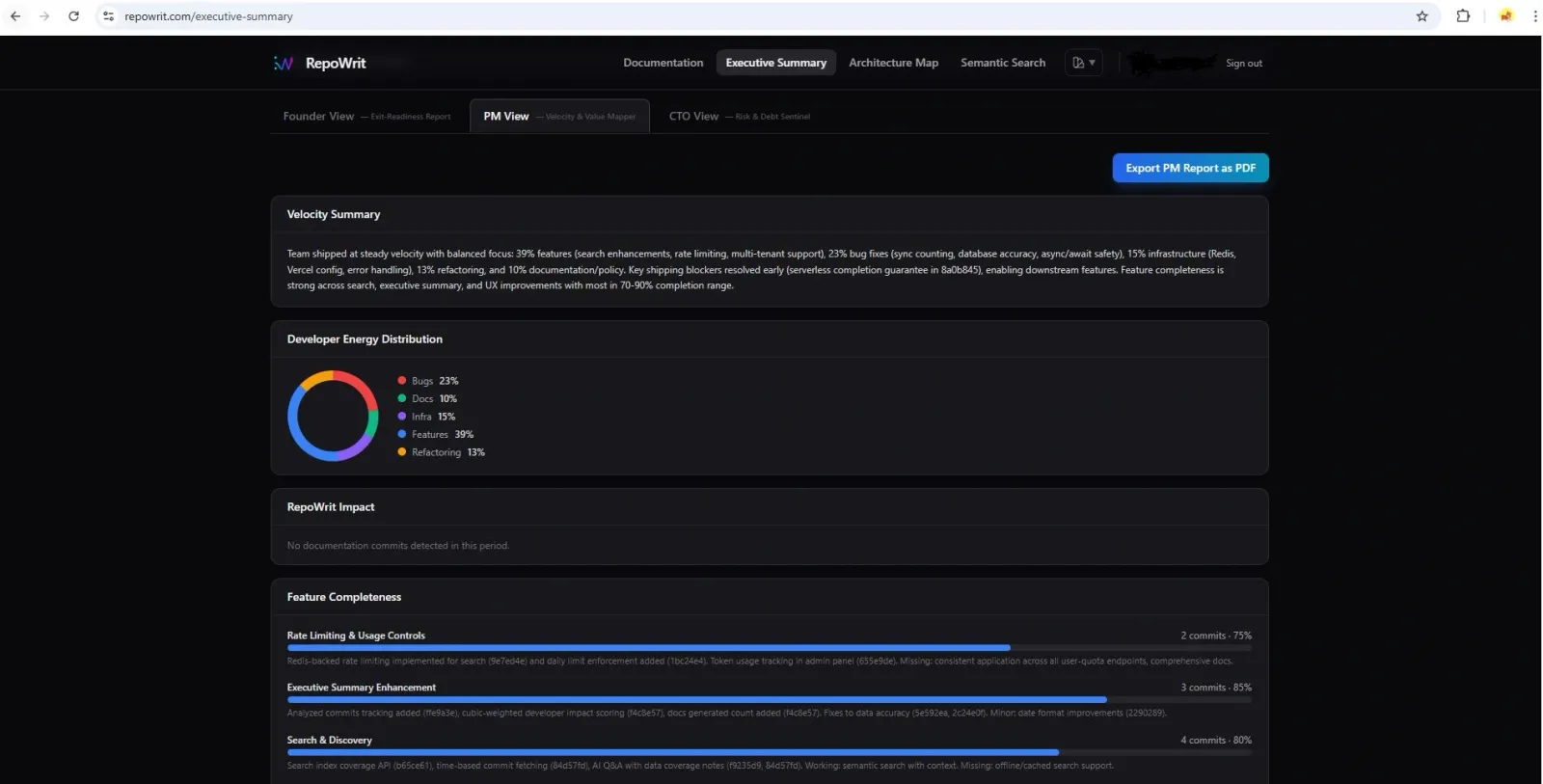The height and width of the screenshot is (784, 1543).
Task: Click the Rate Limiting progress bar
Action: 648,648
